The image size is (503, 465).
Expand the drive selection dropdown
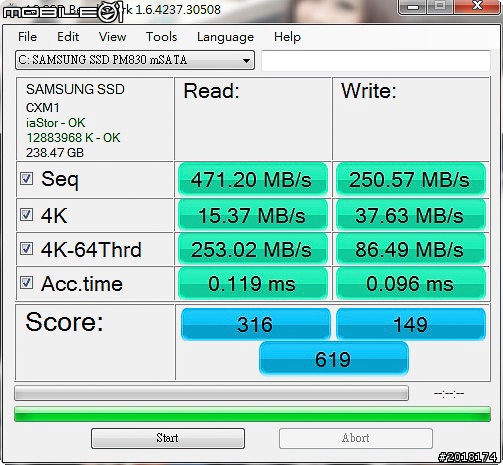[x=135, y=60]
